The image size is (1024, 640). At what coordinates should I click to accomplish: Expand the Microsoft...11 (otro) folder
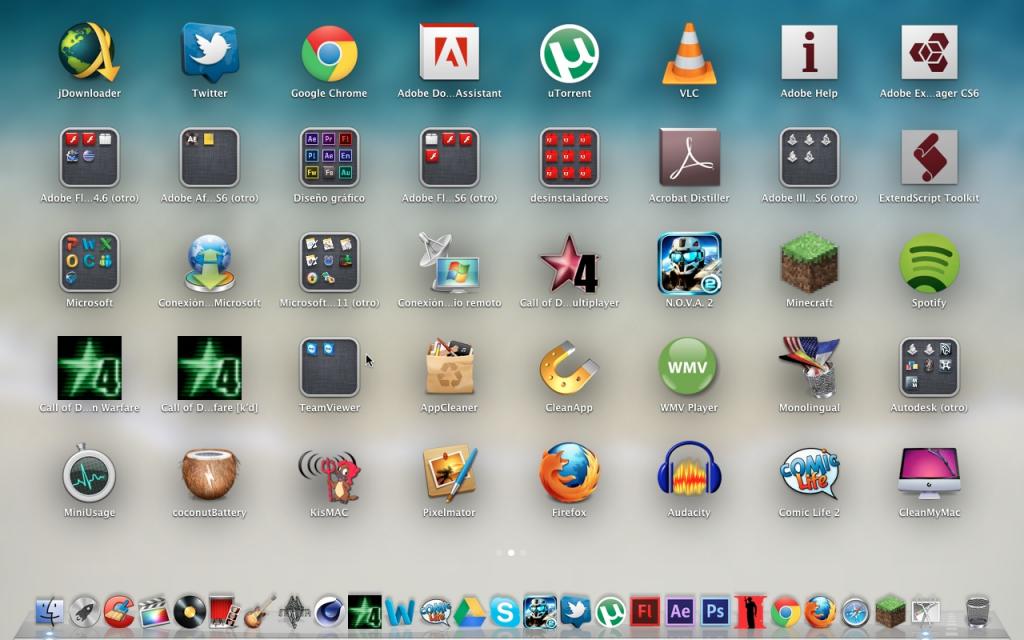pos(329,263)
